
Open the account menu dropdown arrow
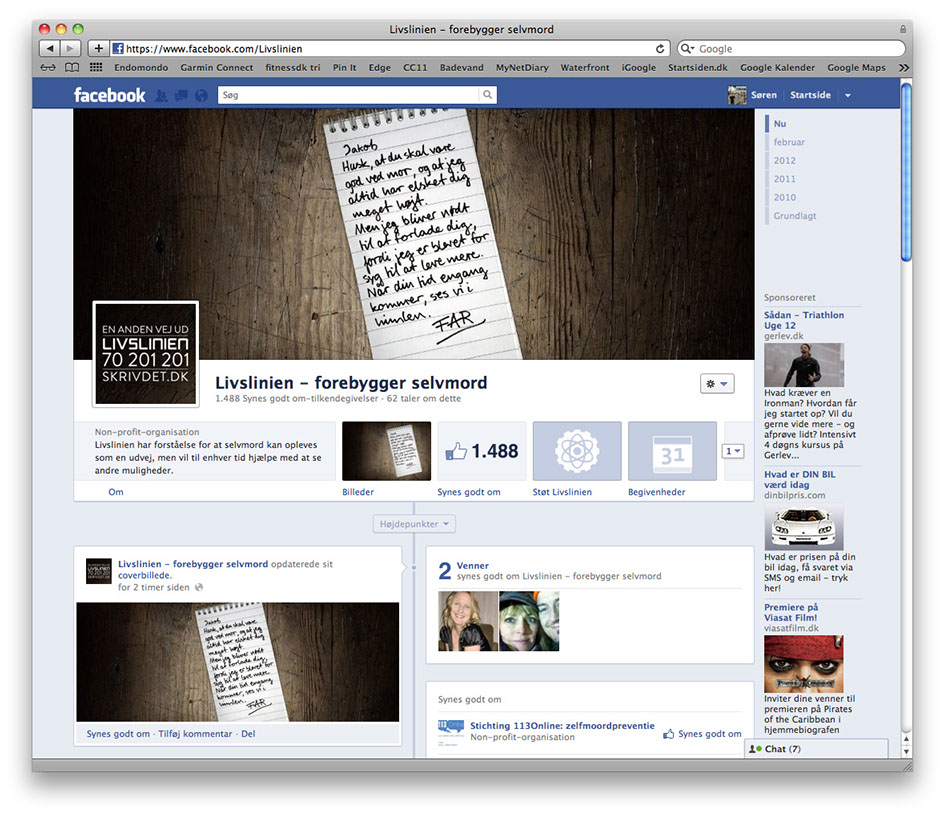click(x=848, y=95)
